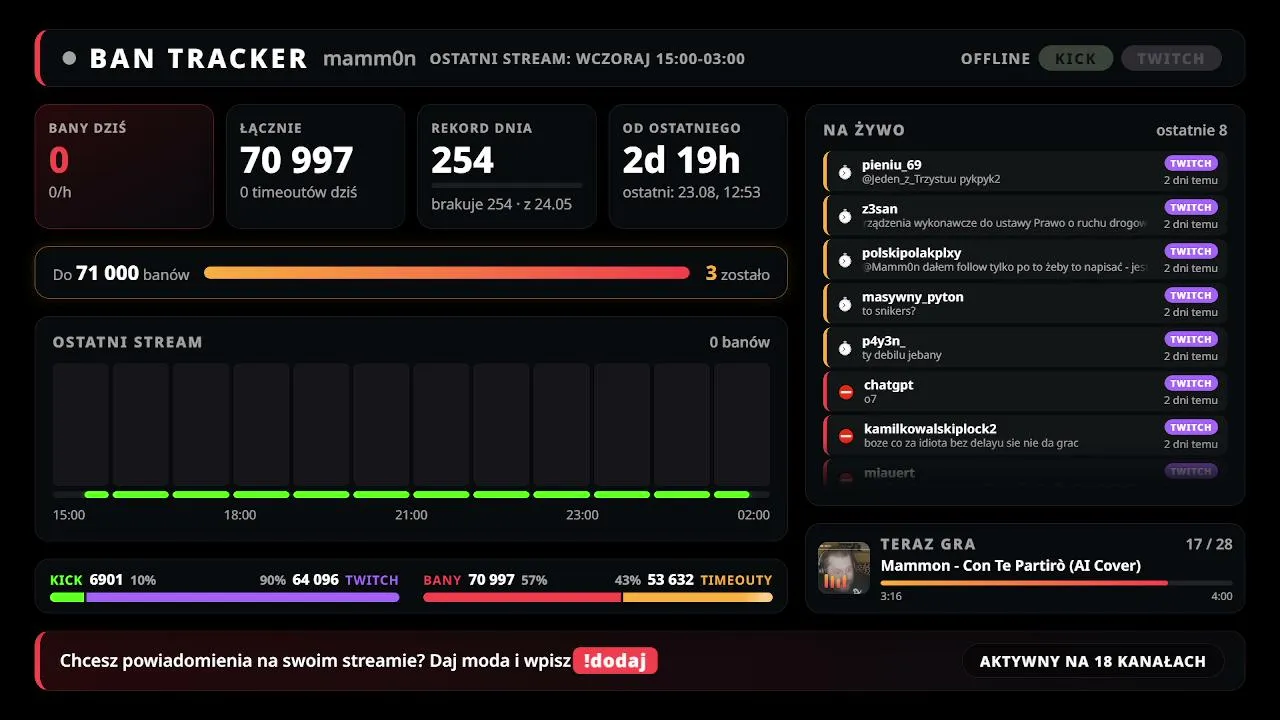Click stopwatch icon next to polskipolakplxy
This screenshot has width=1280, height=720.
pyautogui.click(x=845, y=260)
